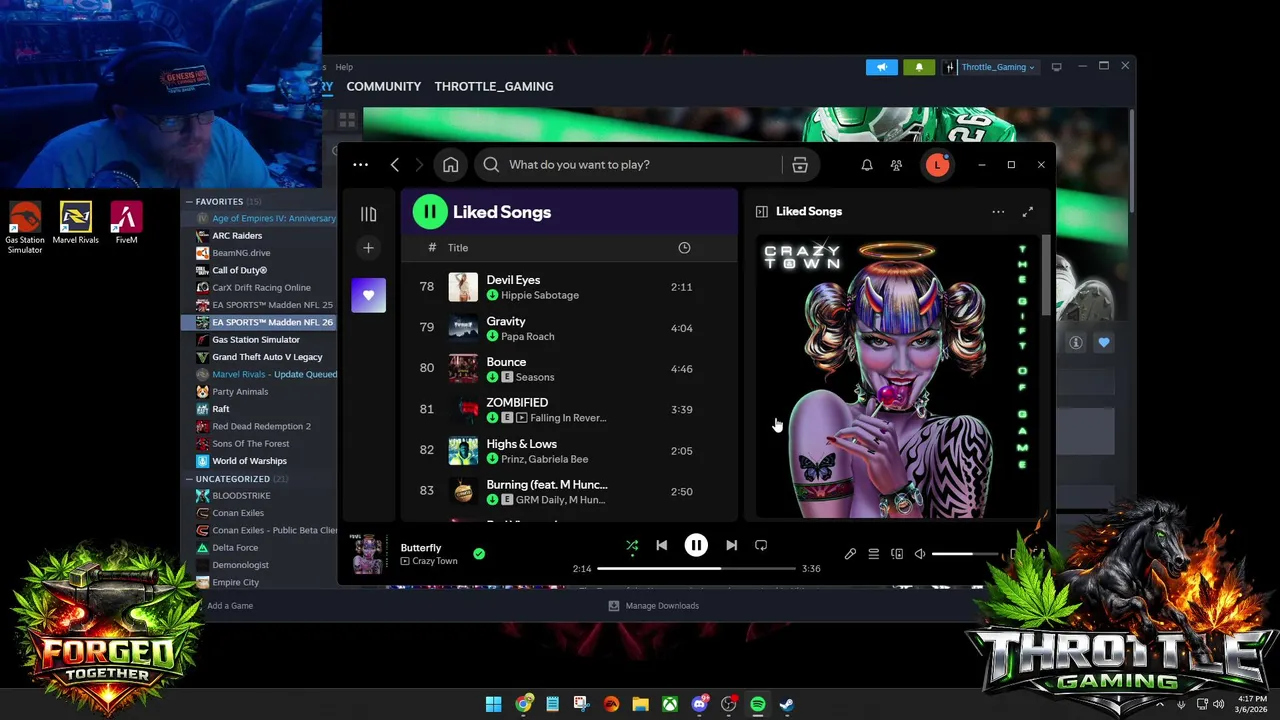Select Red Dead Redemption 2 in library
1280x720 pixels.
pos(261,426)
